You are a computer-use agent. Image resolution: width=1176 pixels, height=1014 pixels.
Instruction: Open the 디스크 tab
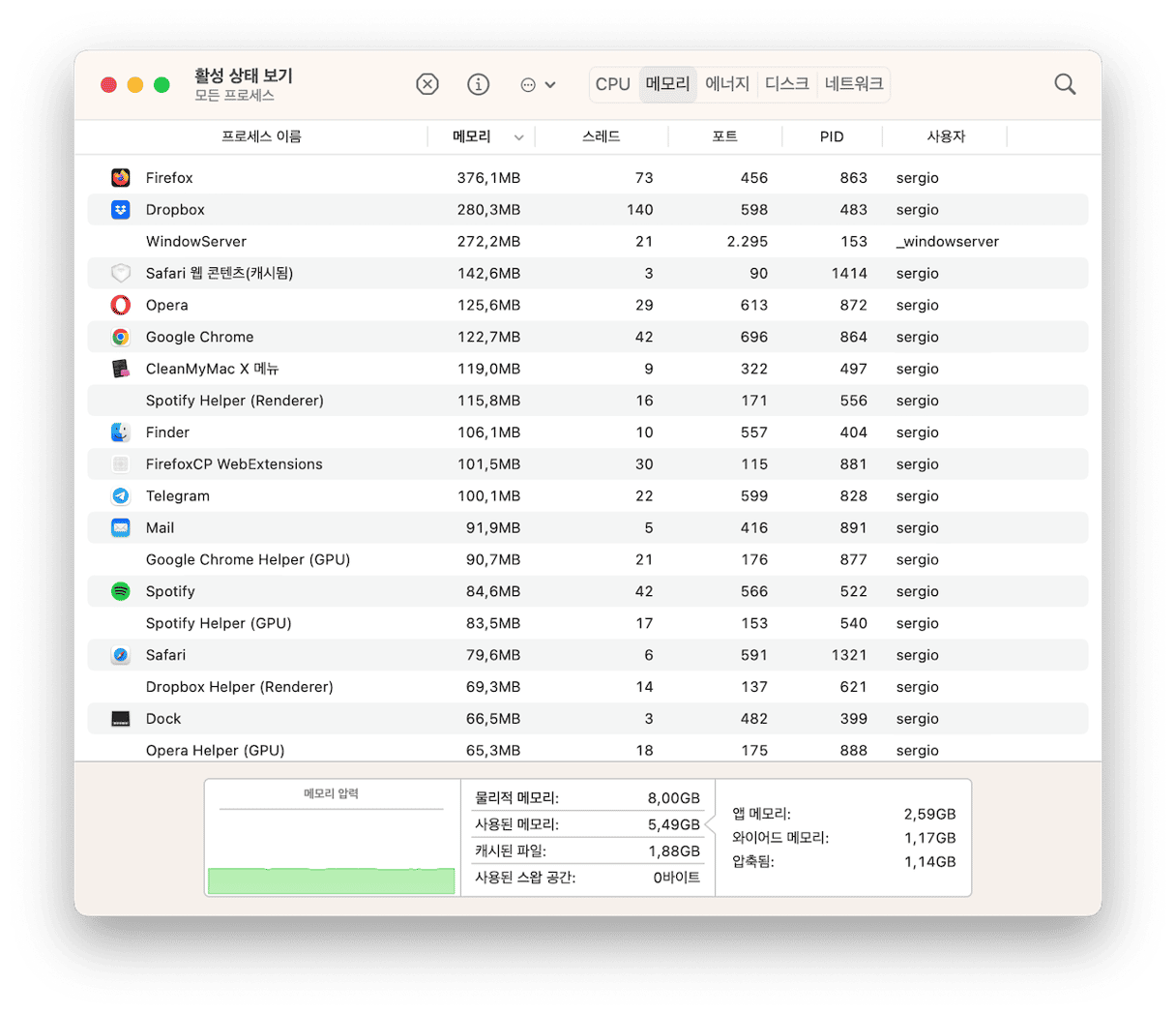786,84
